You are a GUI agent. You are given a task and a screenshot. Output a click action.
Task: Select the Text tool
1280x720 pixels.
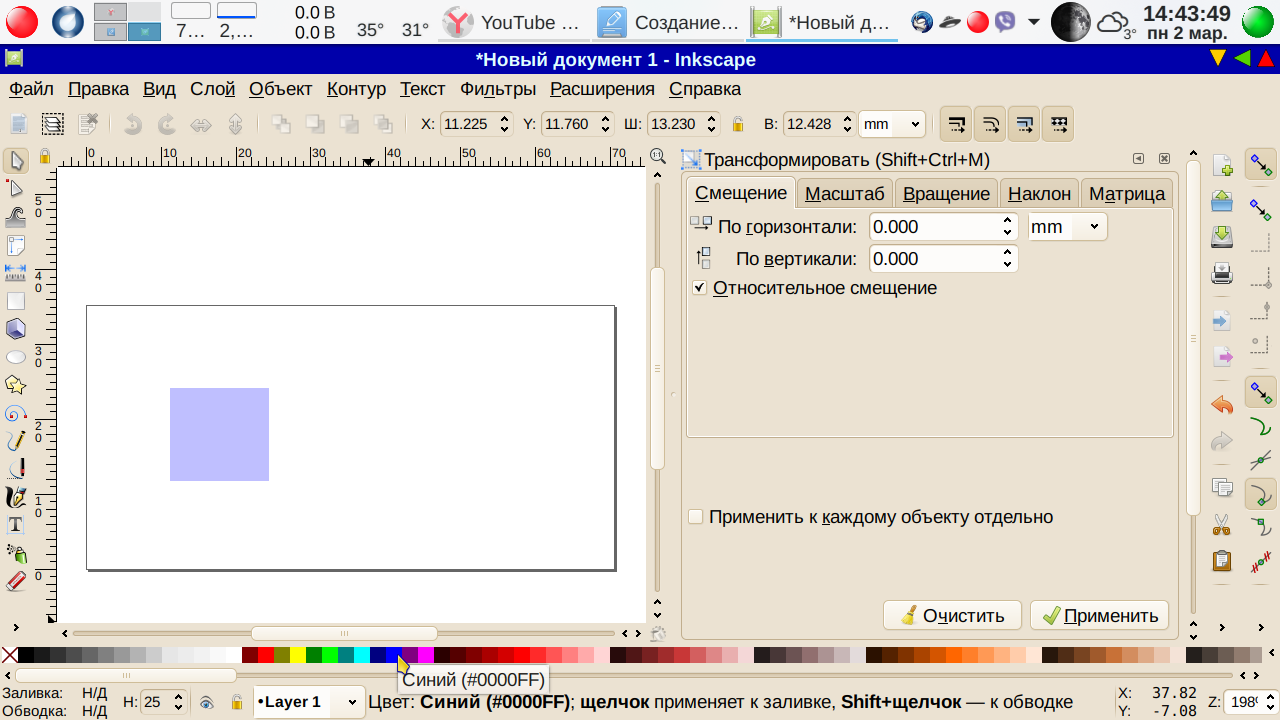click(x=15, y=525)
